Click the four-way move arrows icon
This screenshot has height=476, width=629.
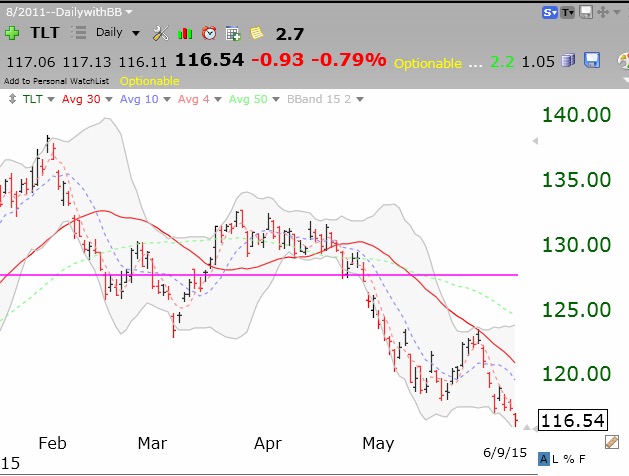603,12
